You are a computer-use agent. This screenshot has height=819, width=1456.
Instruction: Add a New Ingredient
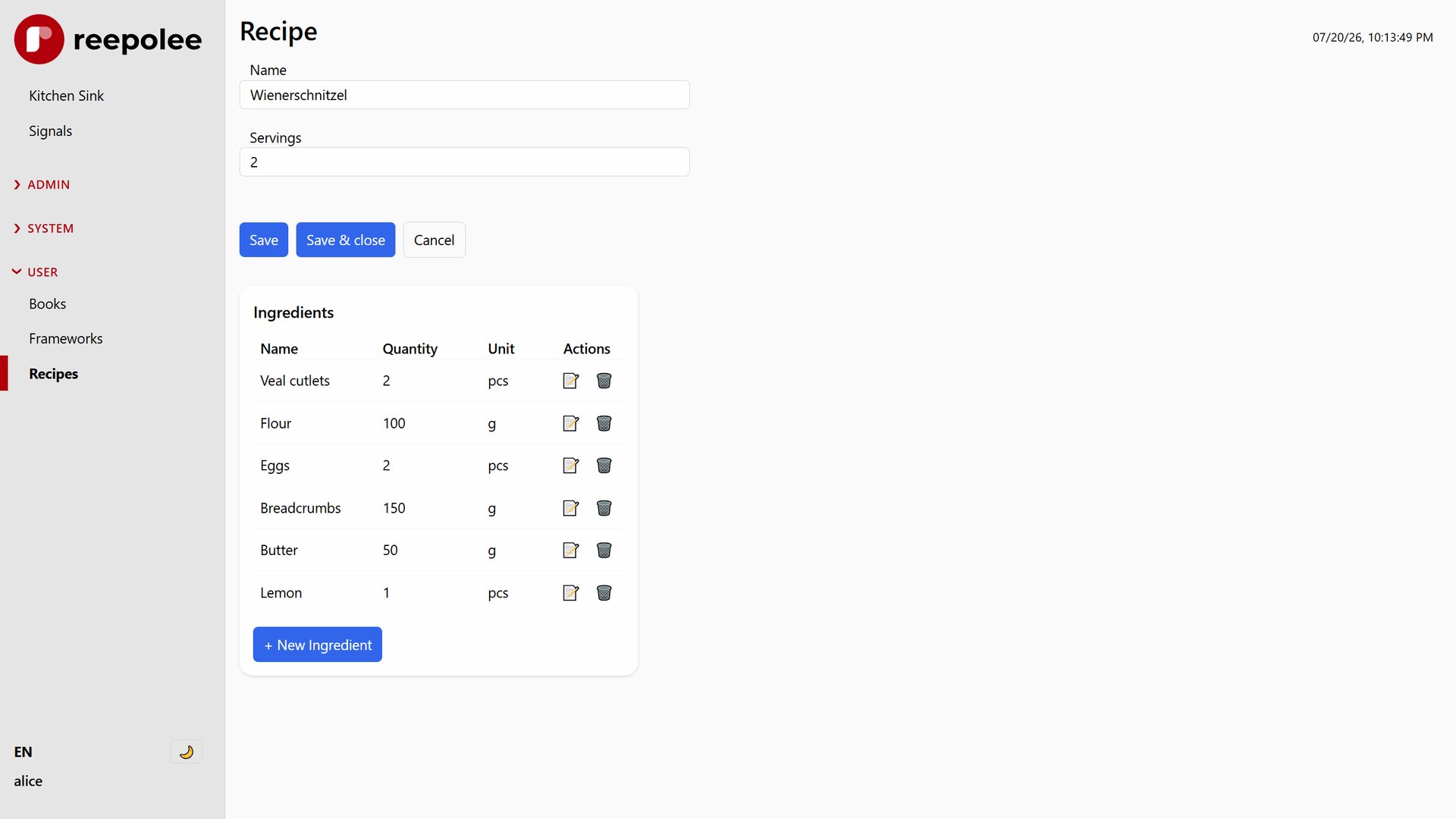[318, 645]
